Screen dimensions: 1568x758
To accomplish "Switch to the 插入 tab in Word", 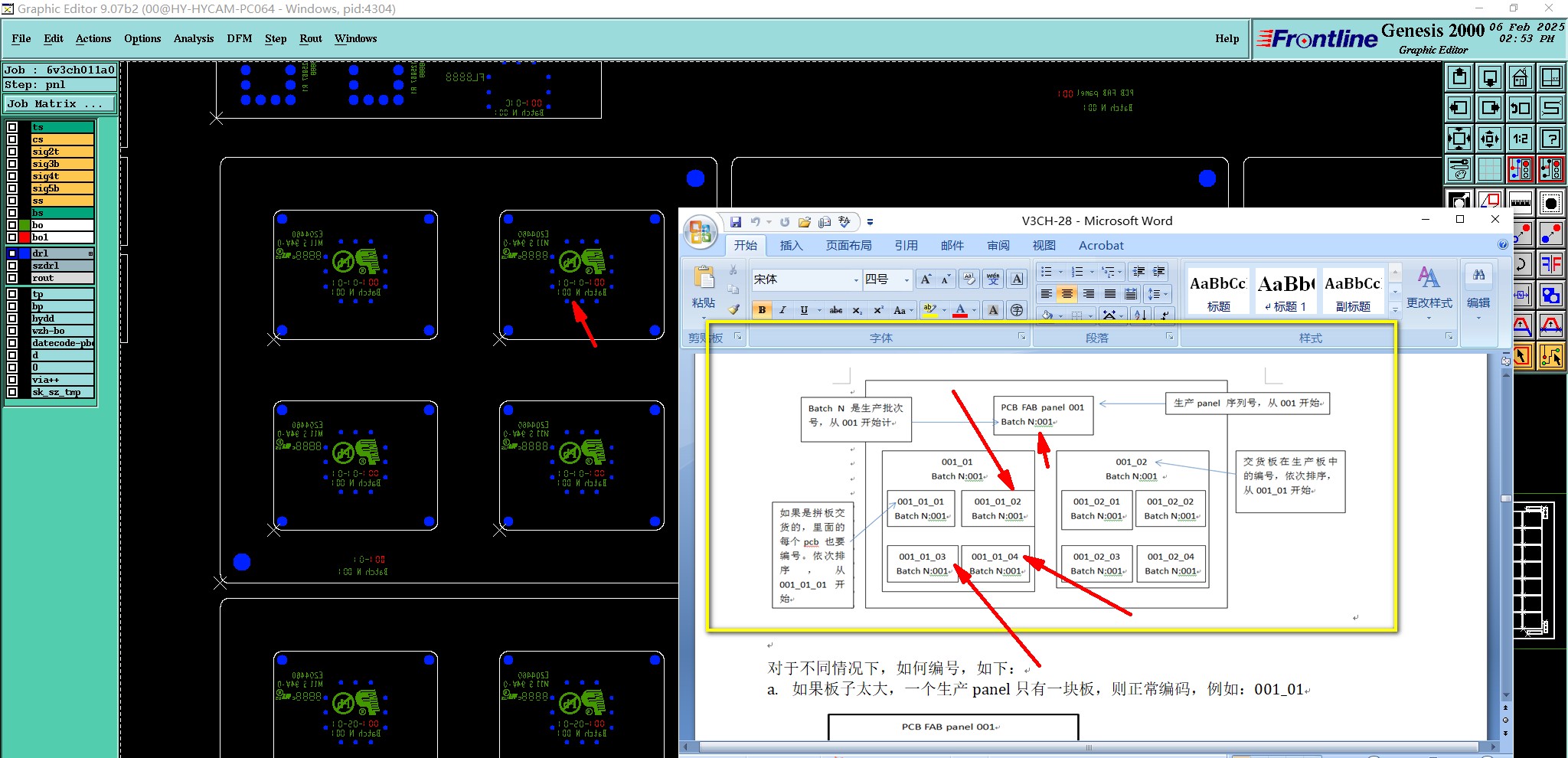I will 791,245.
